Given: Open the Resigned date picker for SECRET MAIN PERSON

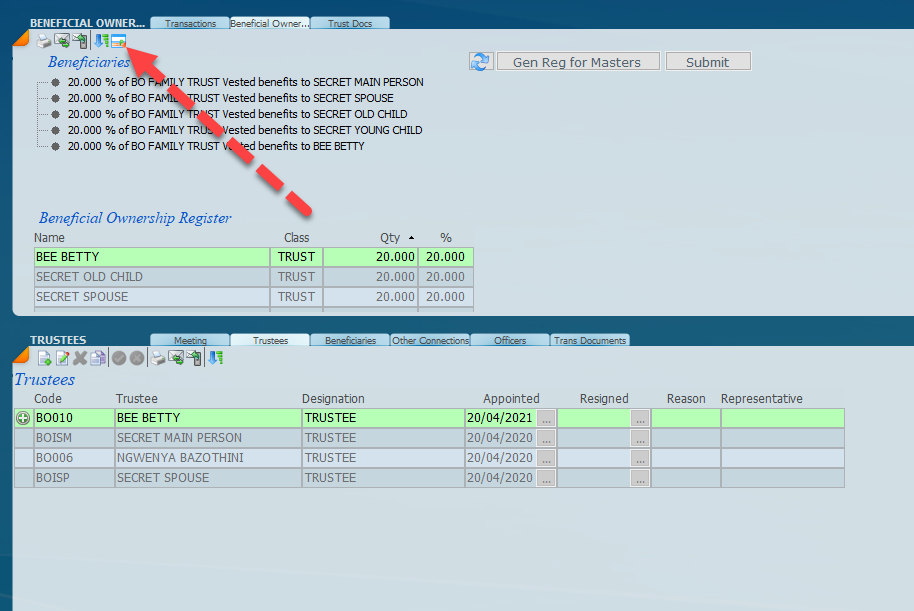Looking at the screenshot, I should click(640, 438).
